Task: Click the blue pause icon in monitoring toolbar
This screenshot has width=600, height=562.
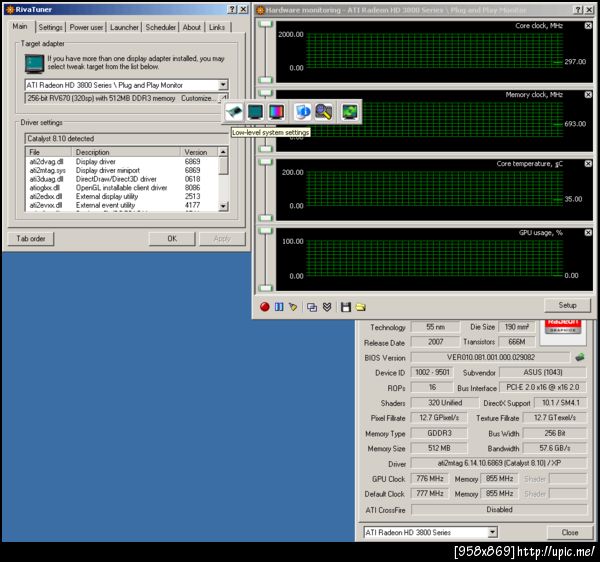Action: [x=279, y=307]
